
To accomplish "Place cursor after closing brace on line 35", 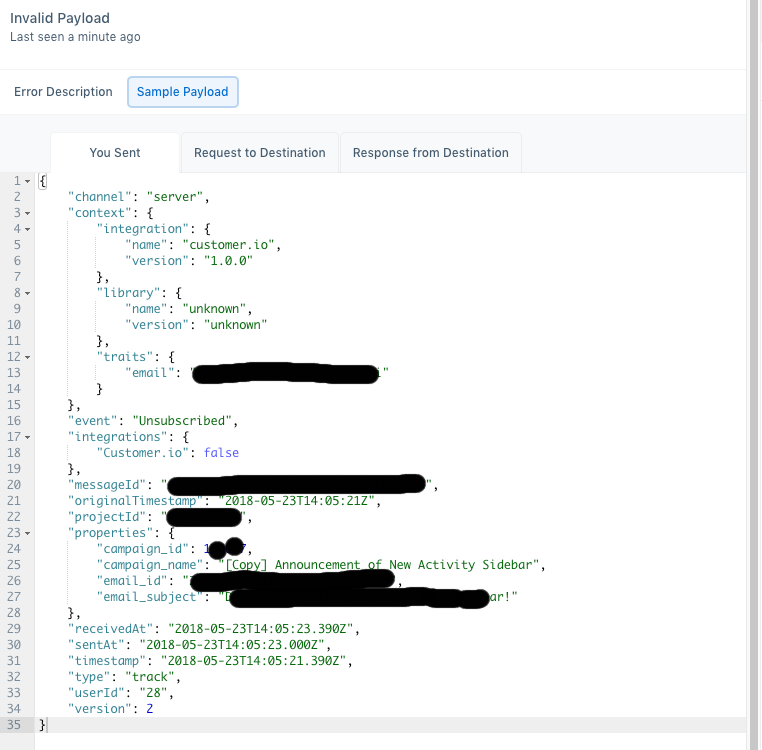I will pyautogui.click(x=48, y=725).
